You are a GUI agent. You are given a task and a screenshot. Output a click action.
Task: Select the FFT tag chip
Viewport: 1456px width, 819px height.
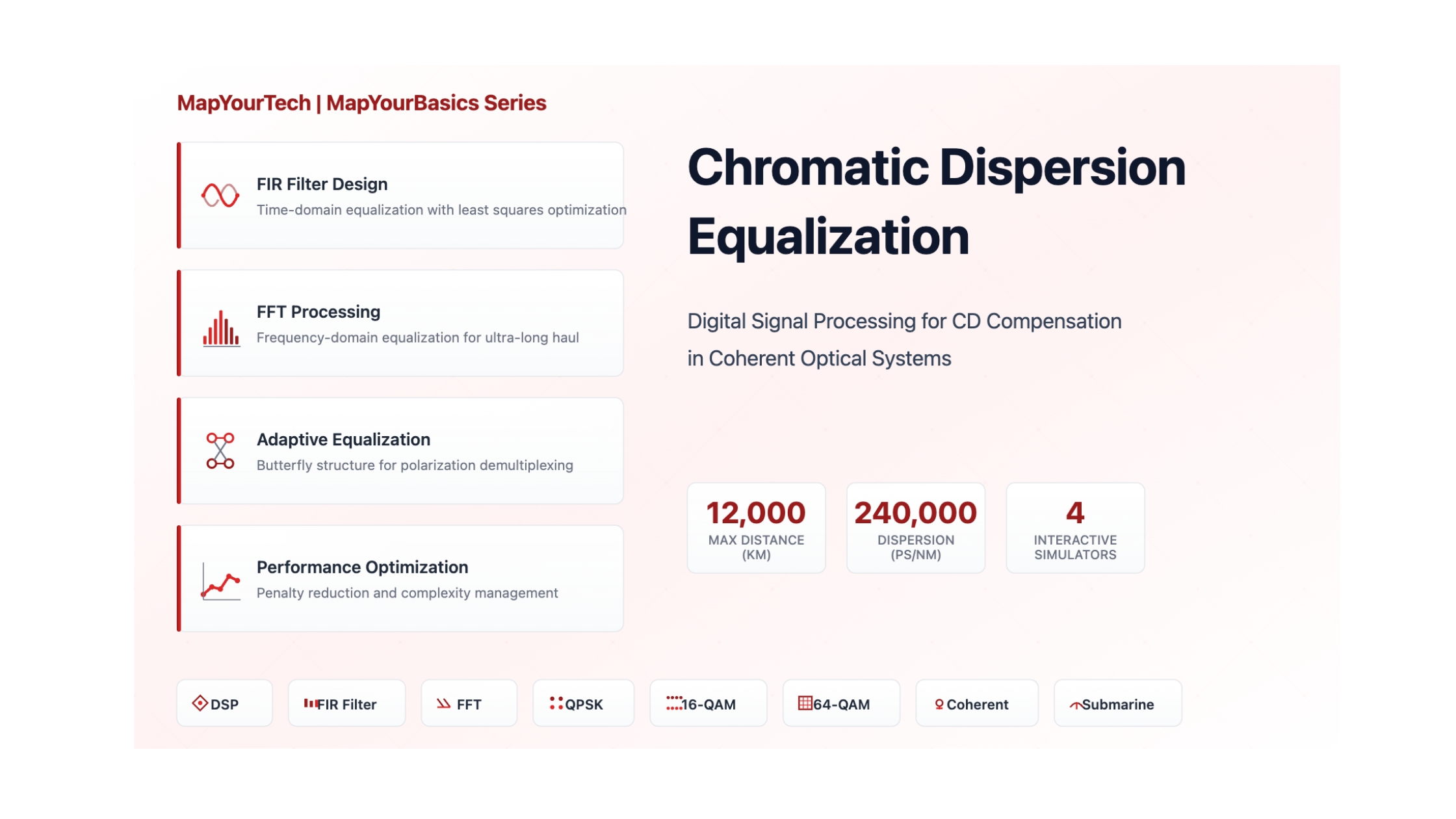click(x=469, y=704)
